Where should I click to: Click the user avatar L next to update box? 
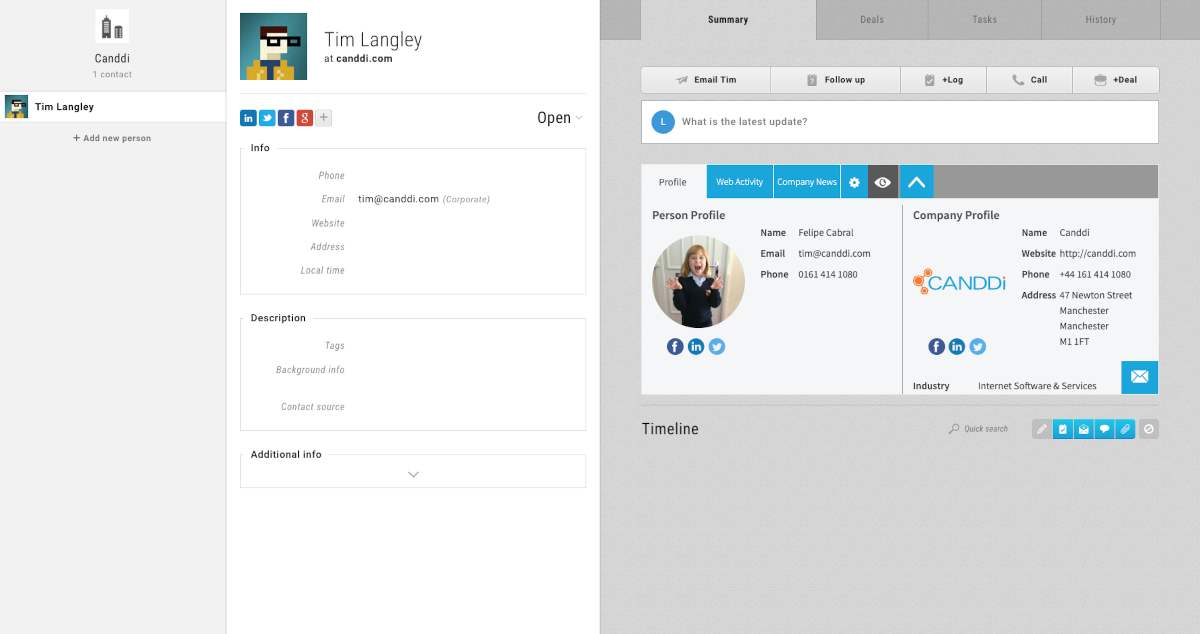click(662, 122)
